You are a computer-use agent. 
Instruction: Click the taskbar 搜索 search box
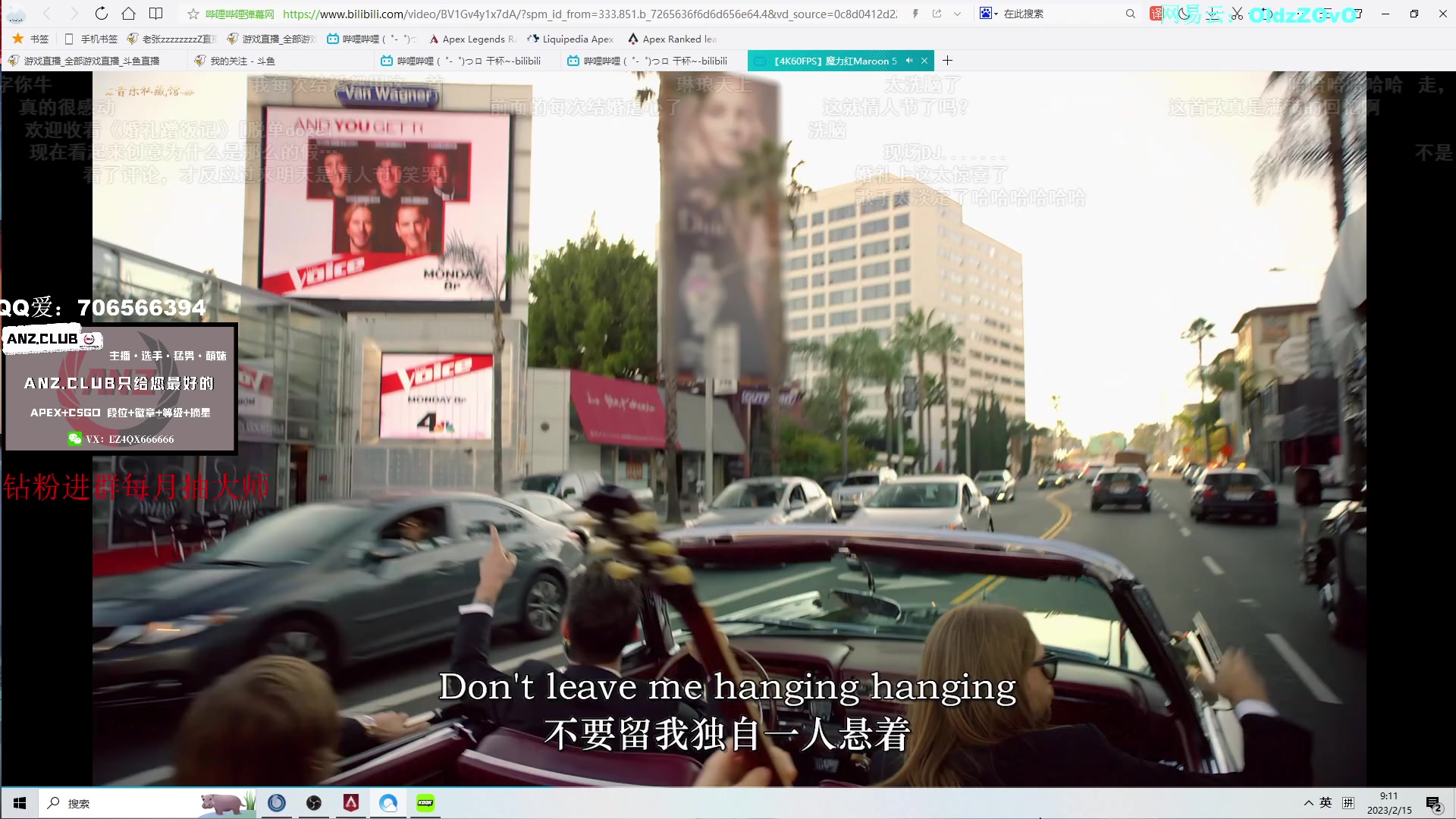tap(148, 803)
